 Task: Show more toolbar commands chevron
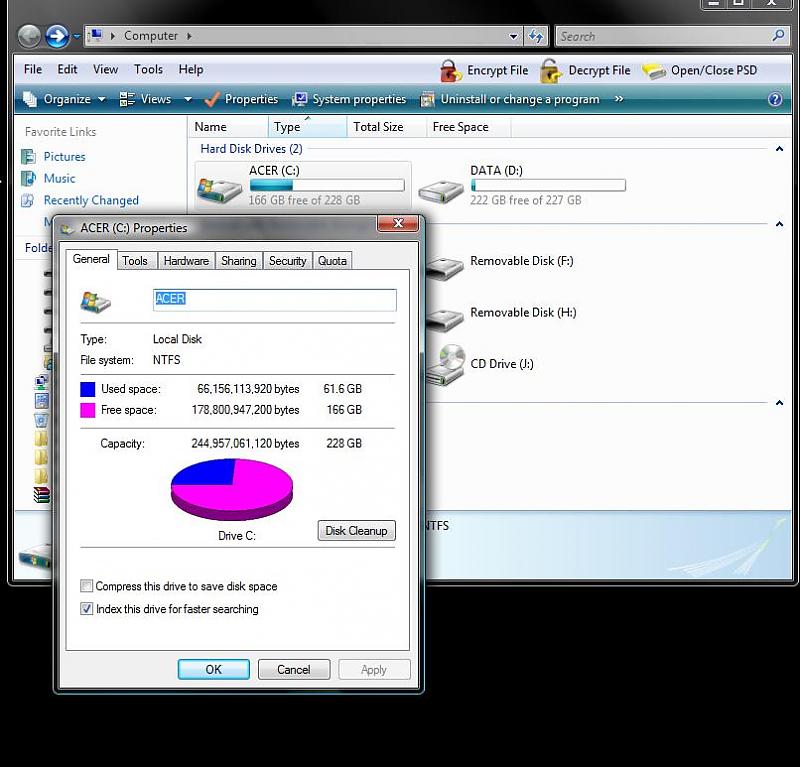coord(619,98)
